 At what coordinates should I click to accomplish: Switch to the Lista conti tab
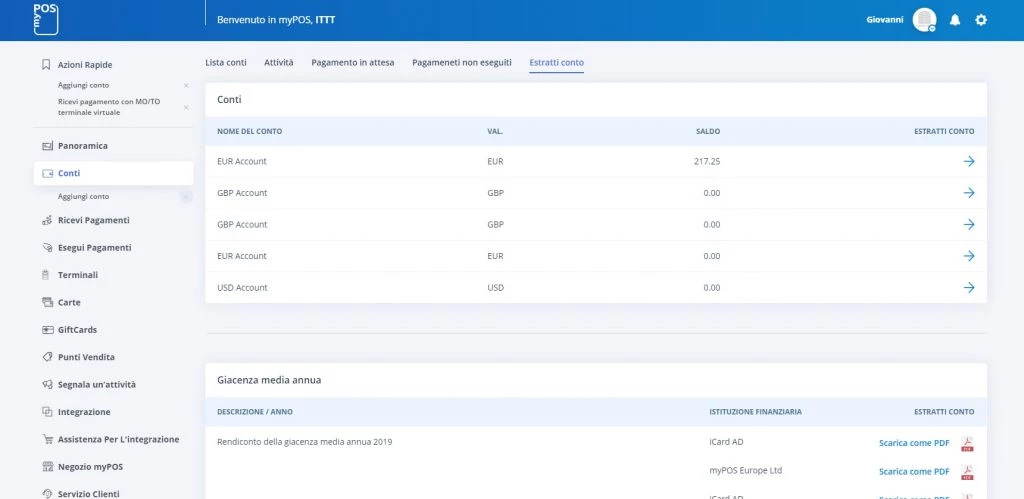[226, 63]
